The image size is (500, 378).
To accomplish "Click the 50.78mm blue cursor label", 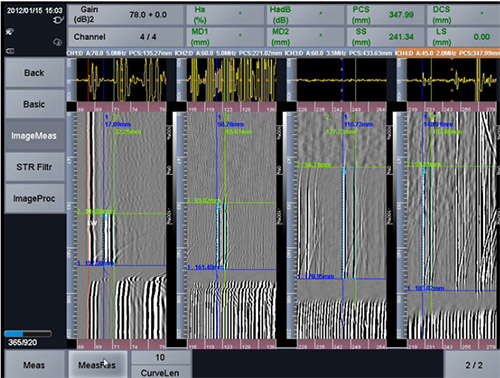I will 231,124.
